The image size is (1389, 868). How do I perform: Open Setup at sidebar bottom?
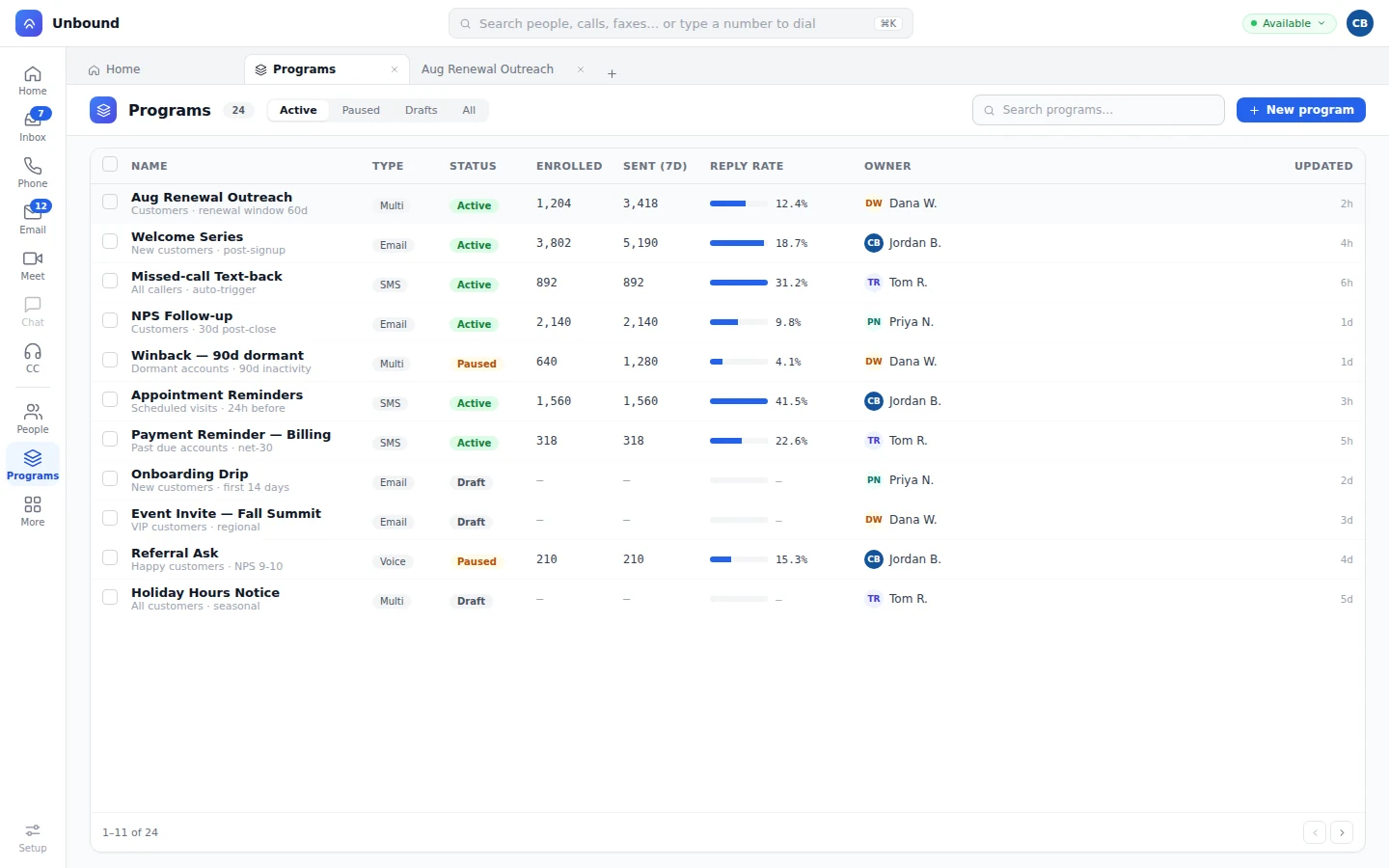point(33,837)
